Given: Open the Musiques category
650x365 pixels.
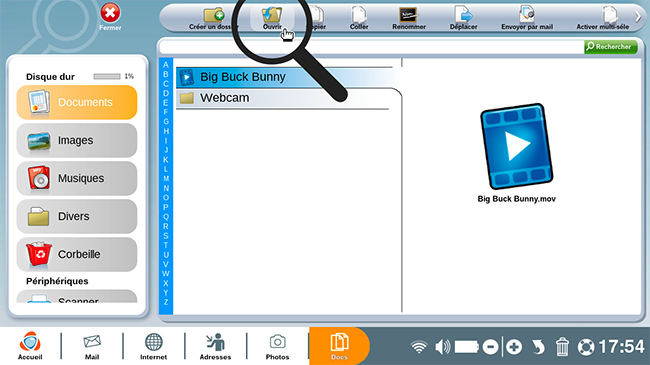Looking at the screenshot, I should [x=77, y=178].
